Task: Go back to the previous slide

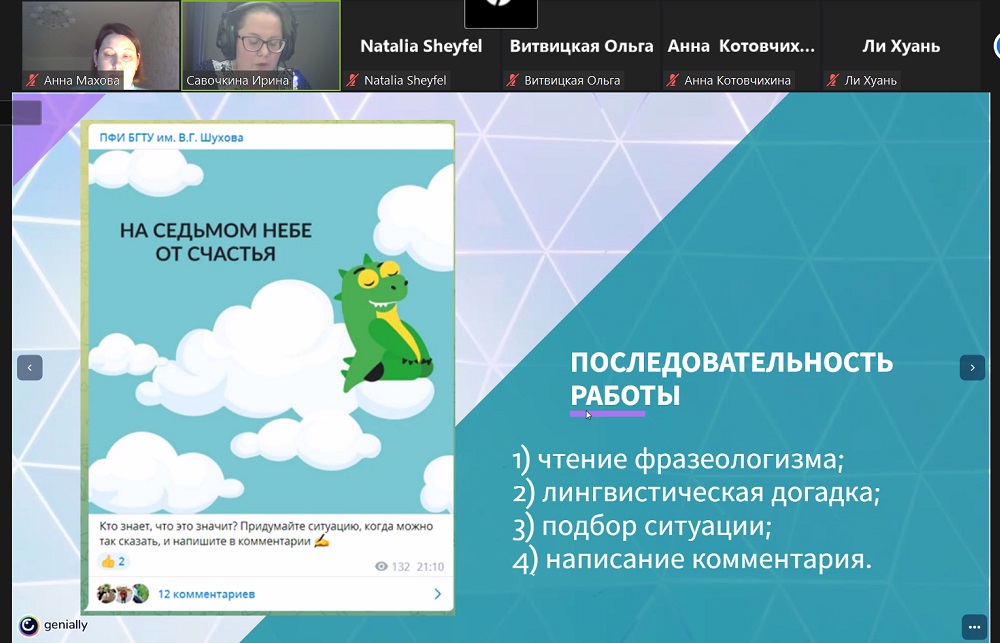Action: (x=29, y=368)
